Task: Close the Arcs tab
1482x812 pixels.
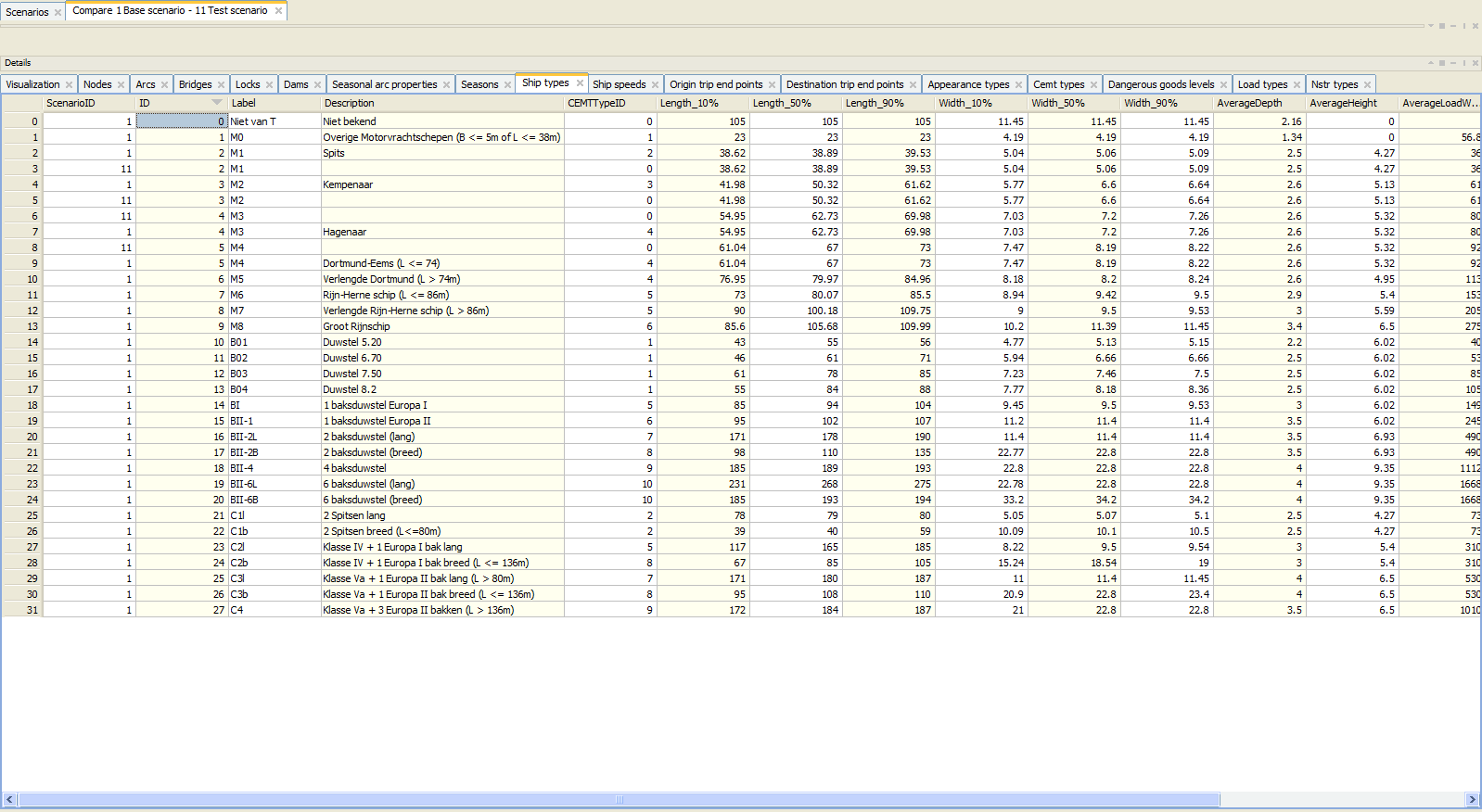Action: pyautogui.click(x=164, y=84)
